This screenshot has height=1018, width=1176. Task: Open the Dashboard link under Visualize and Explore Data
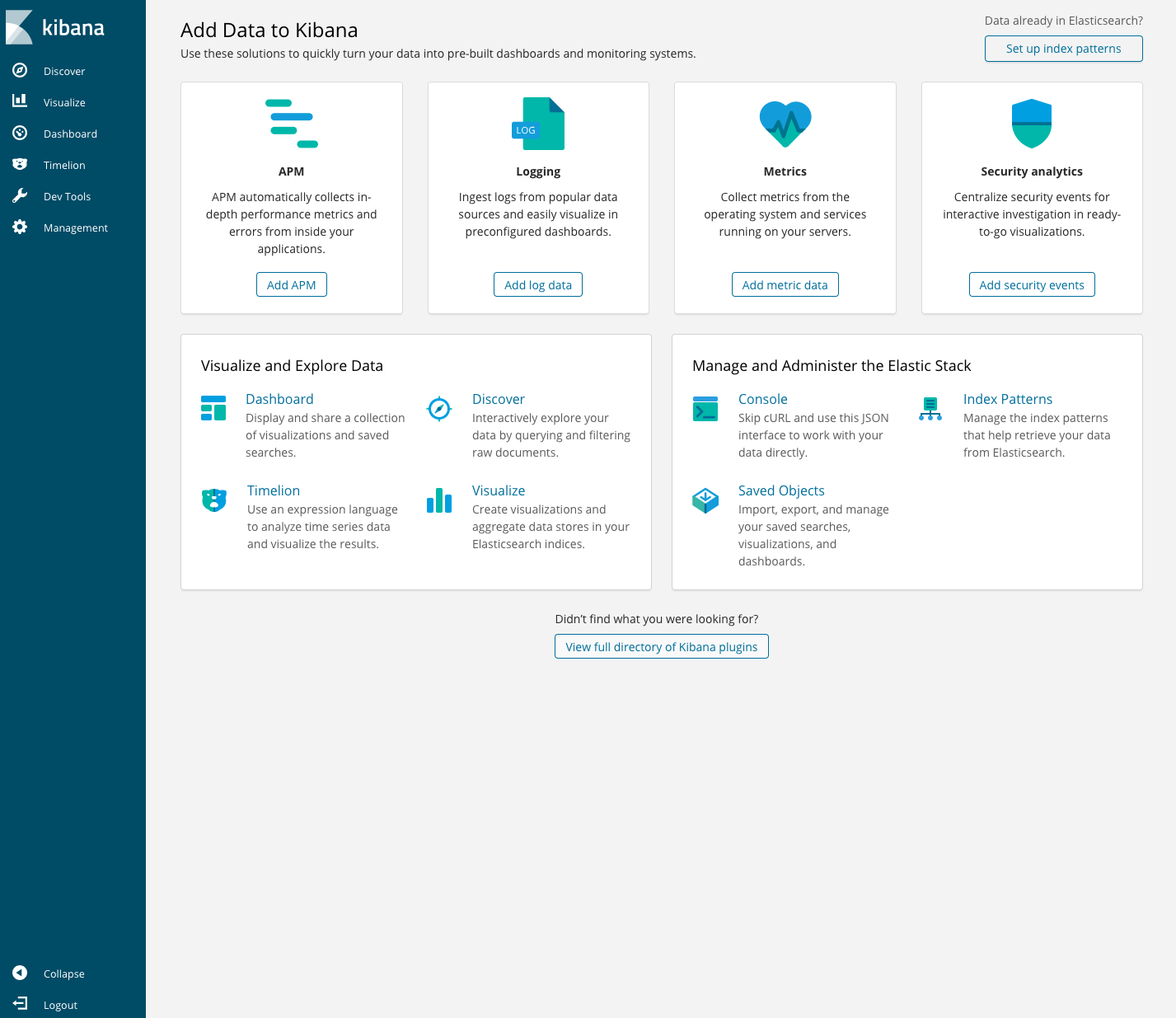tap(279, 399)
